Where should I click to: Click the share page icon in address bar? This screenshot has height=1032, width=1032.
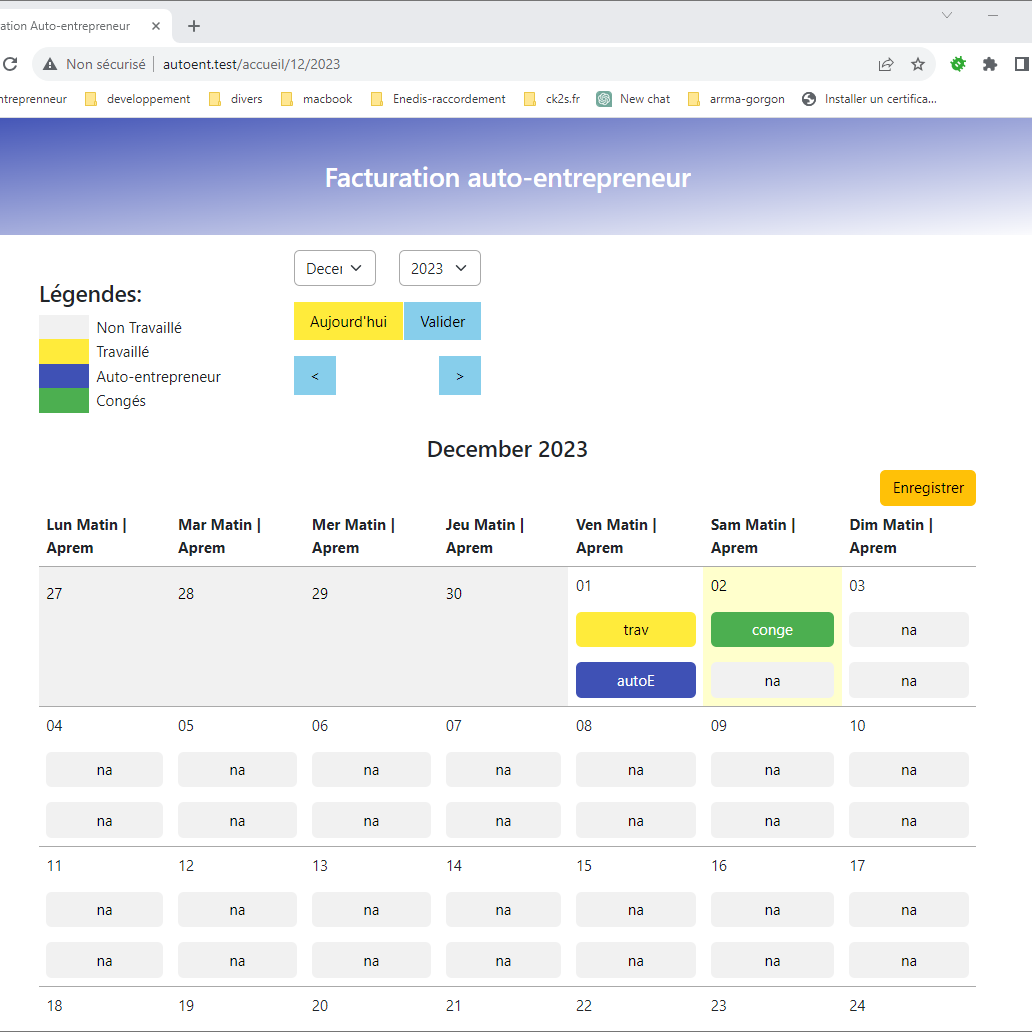pyautogui.click(x=885, y=64)
